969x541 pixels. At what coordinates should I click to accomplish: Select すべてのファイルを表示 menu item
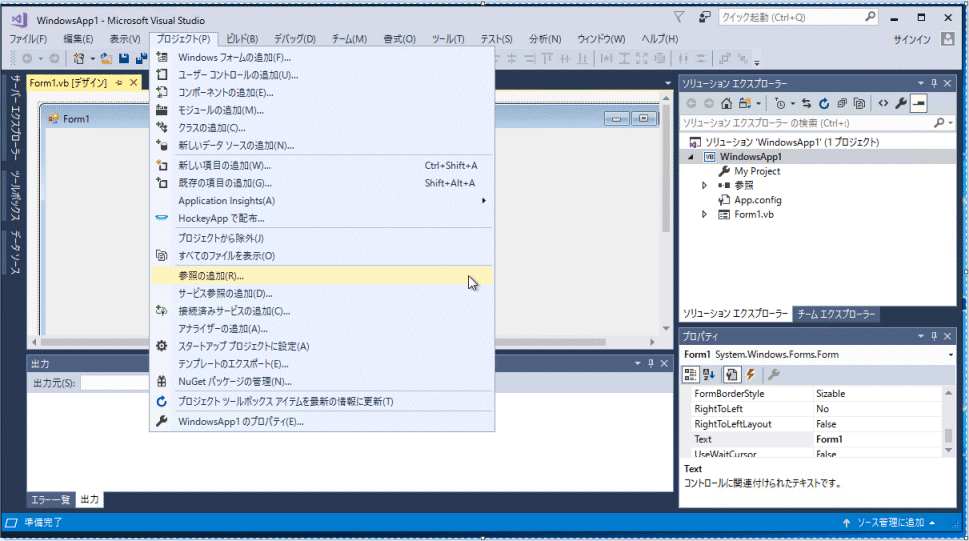(x=321, y=255)
